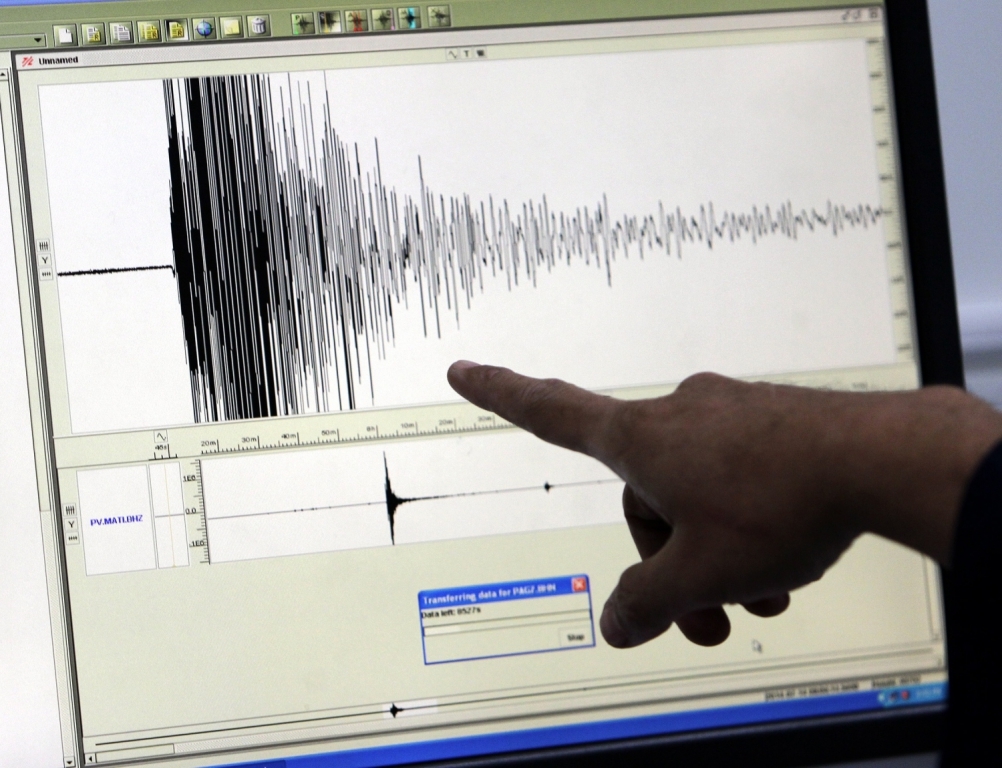Click the yellow sticky note toolbar icon
The image size is (1002, 768).
(x=231, y=28)
